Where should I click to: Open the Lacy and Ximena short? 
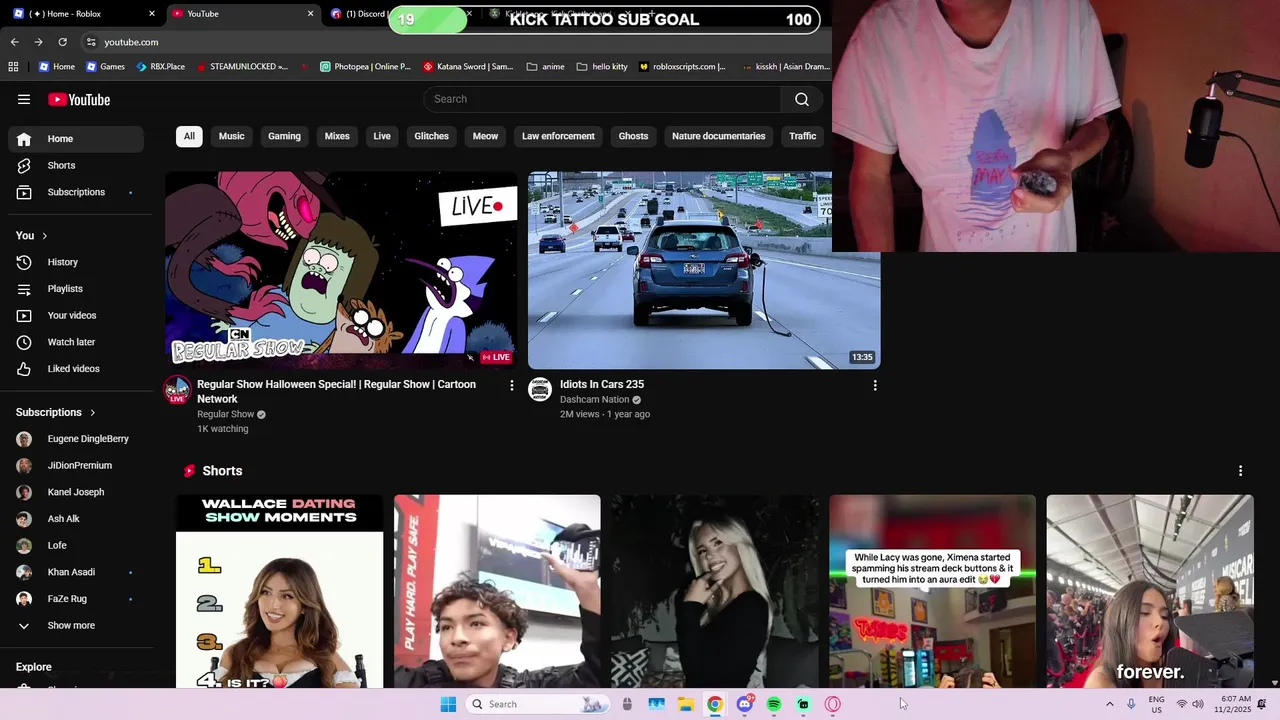(932, 591)
